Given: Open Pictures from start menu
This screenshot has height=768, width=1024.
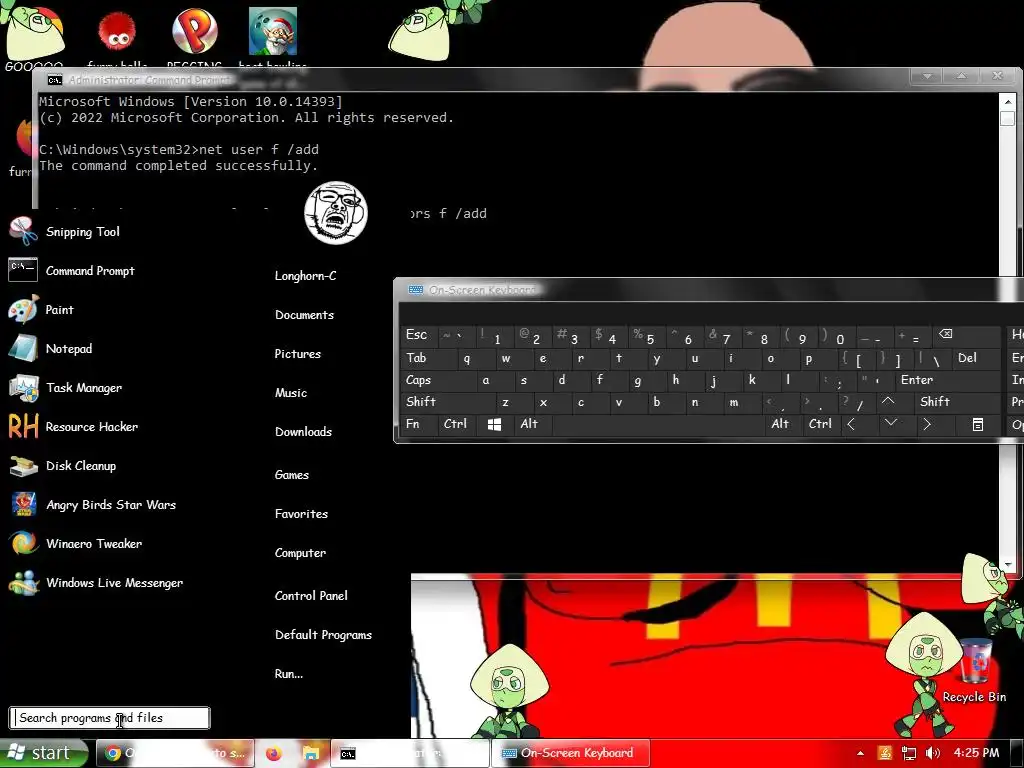Looking at the screenshot, I should 298,354.
